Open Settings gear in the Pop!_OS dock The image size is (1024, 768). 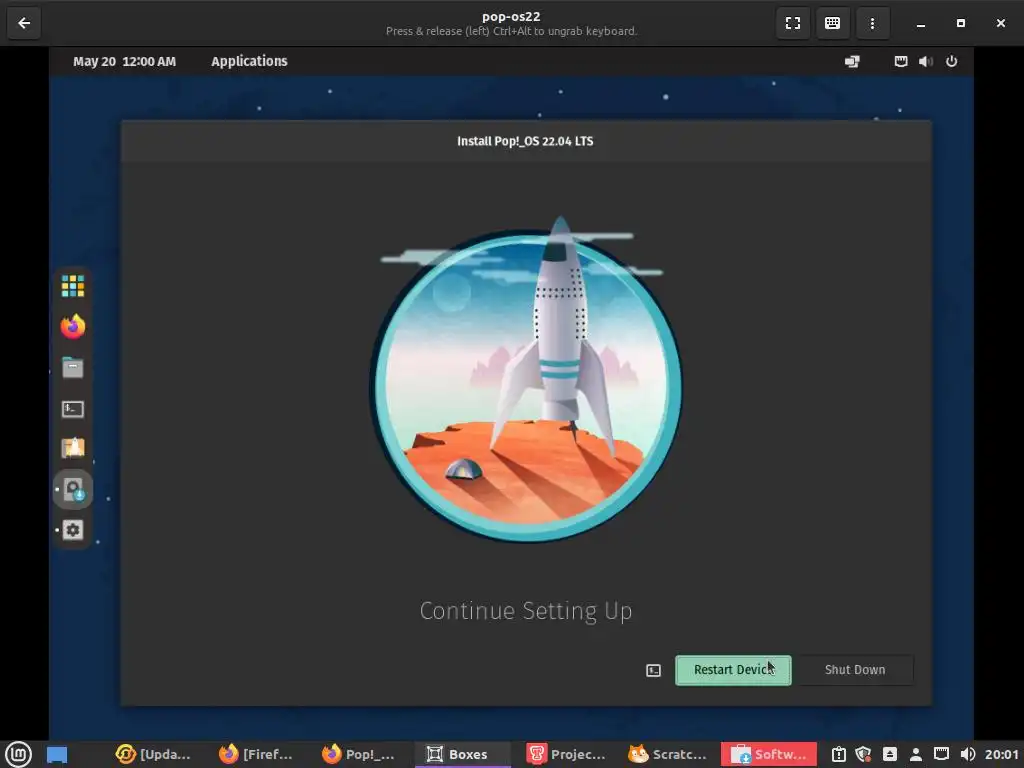click(72, 530)
